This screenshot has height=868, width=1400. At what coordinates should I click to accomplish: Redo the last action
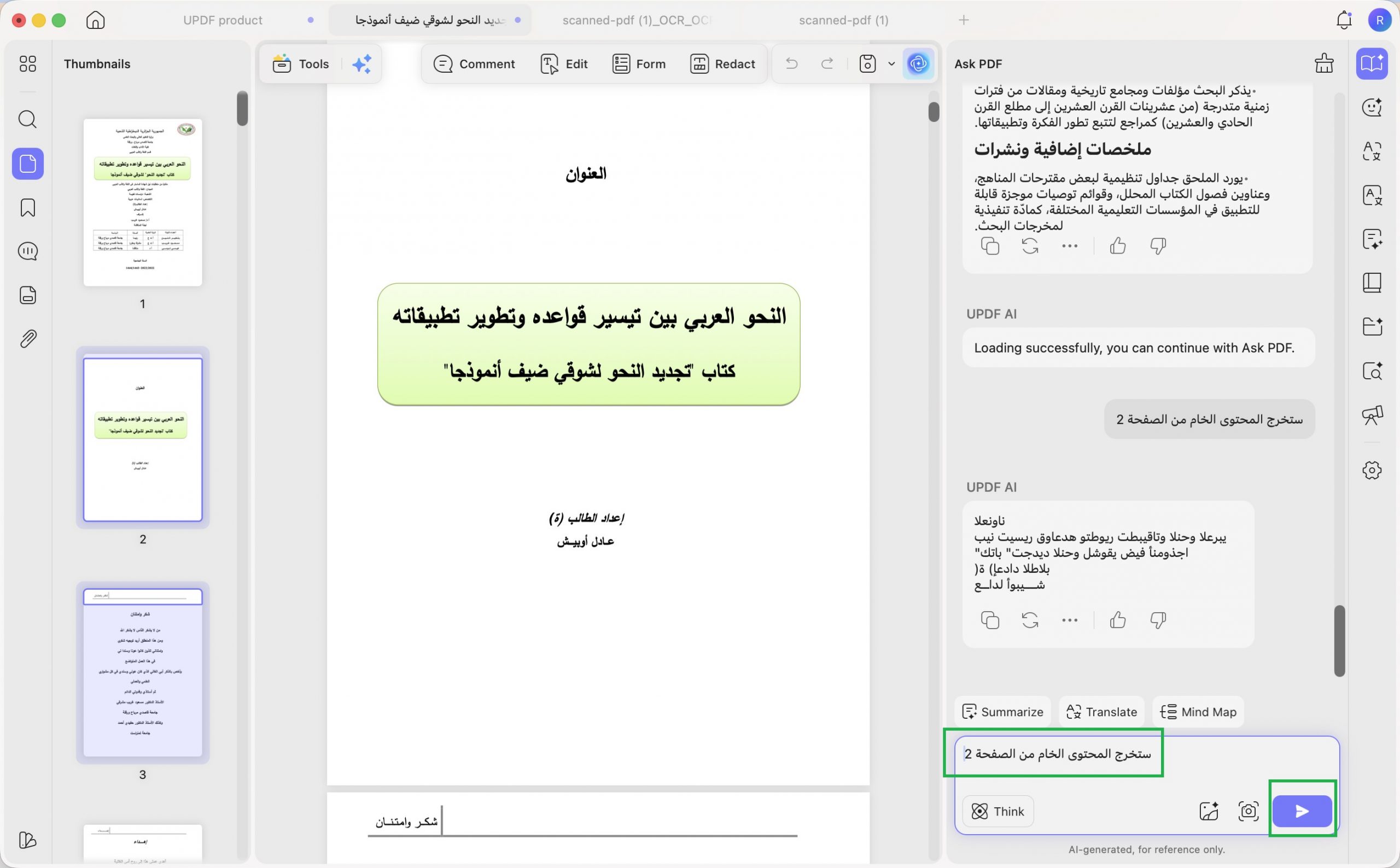click(x=827, y=64)
